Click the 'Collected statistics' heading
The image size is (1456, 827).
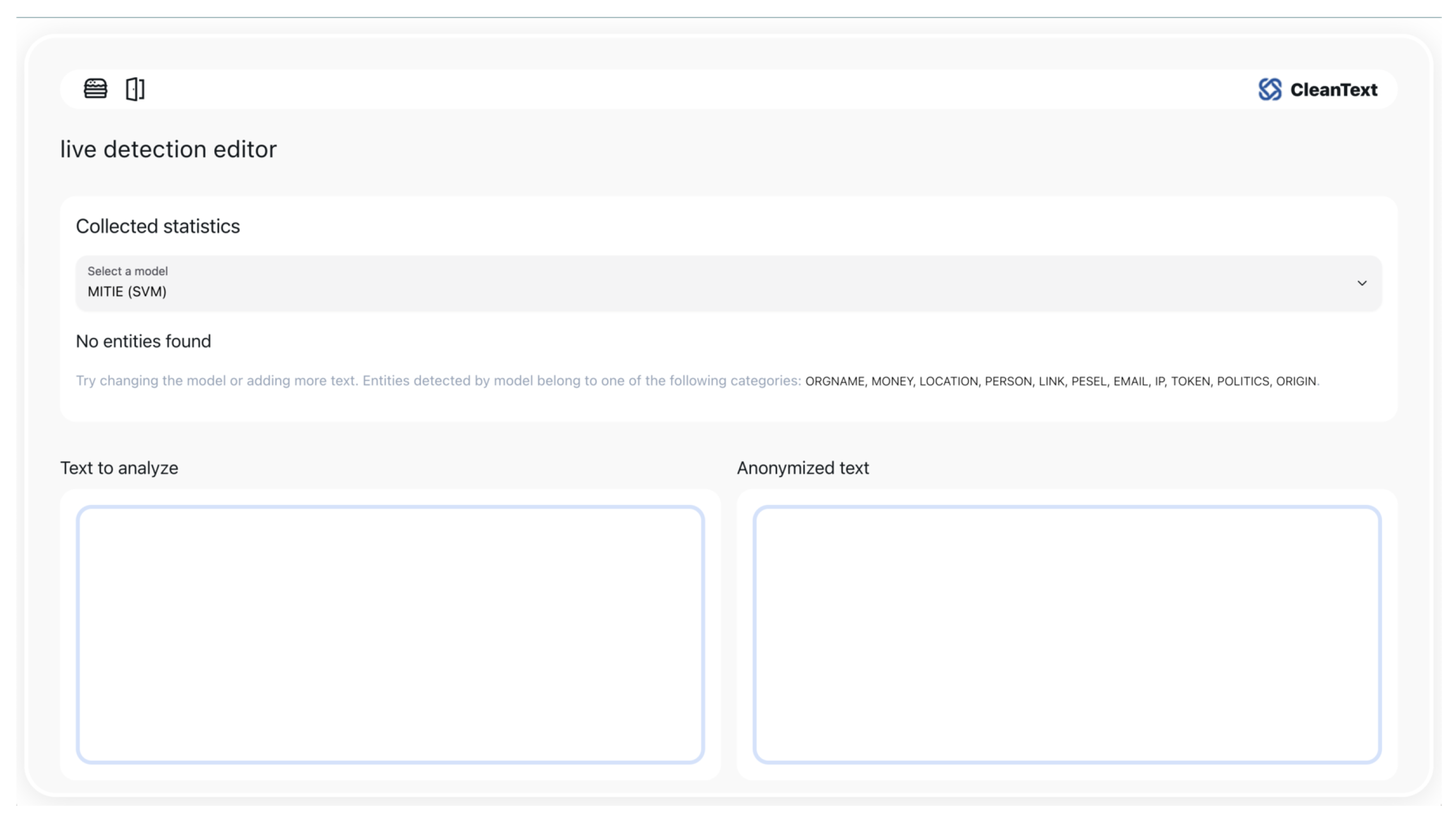point(158,226)
